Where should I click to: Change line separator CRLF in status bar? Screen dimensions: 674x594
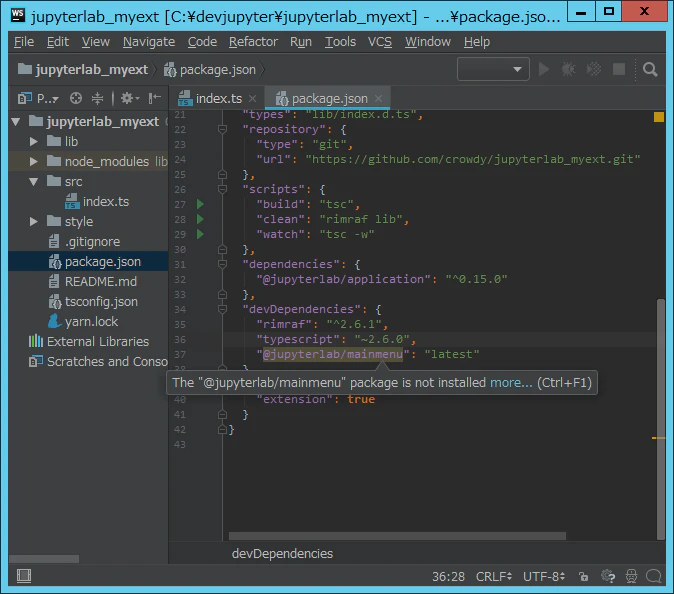493,576
